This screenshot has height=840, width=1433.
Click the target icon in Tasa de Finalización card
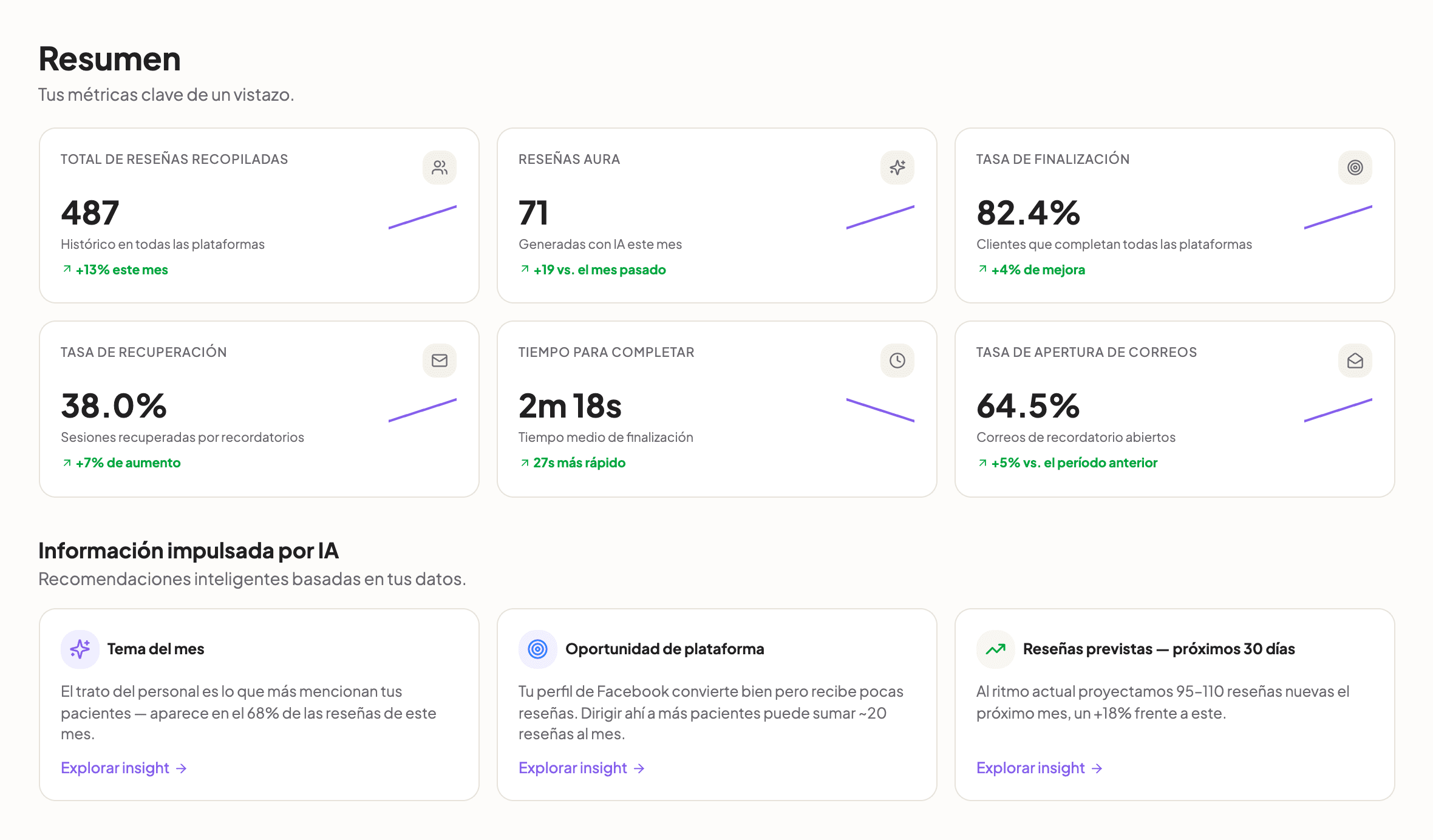[1355, 168]
